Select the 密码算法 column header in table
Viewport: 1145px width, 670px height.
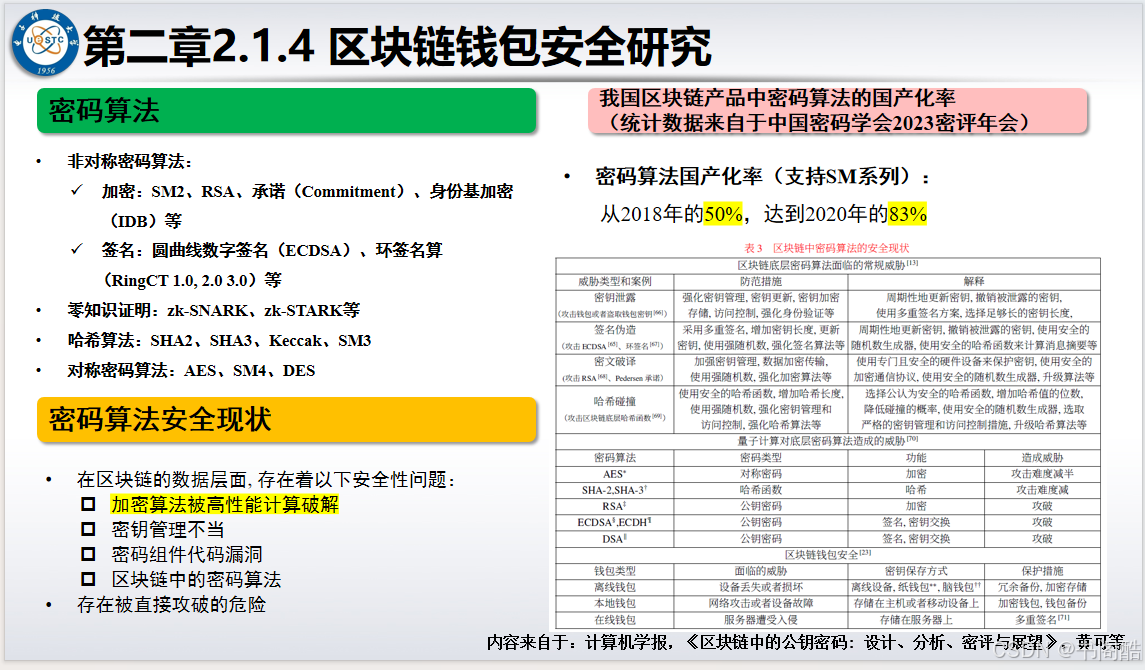615,458
